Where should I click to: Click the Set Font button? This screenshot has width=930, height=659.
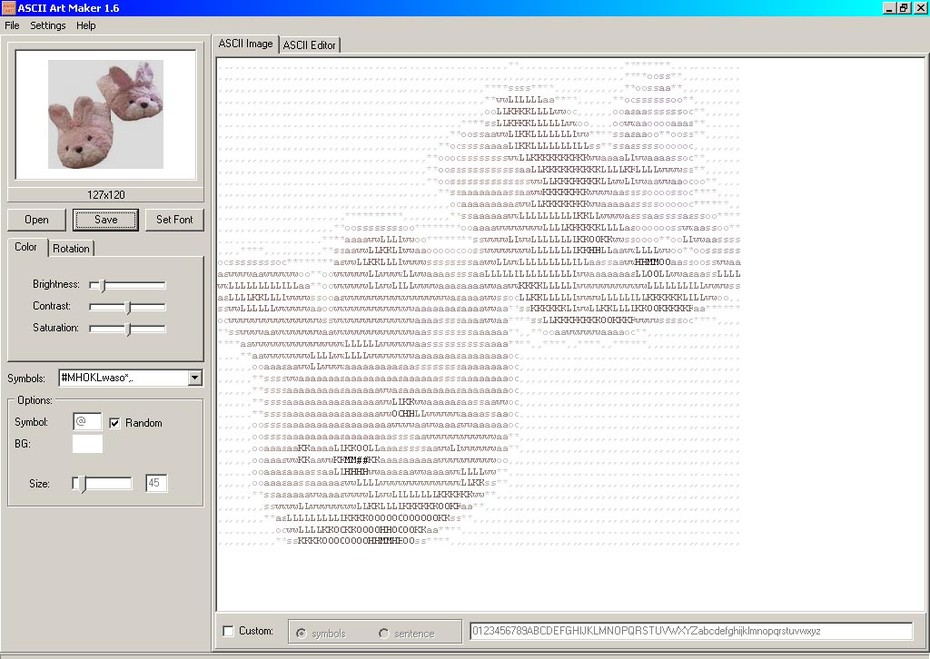[x=174, y=219]
